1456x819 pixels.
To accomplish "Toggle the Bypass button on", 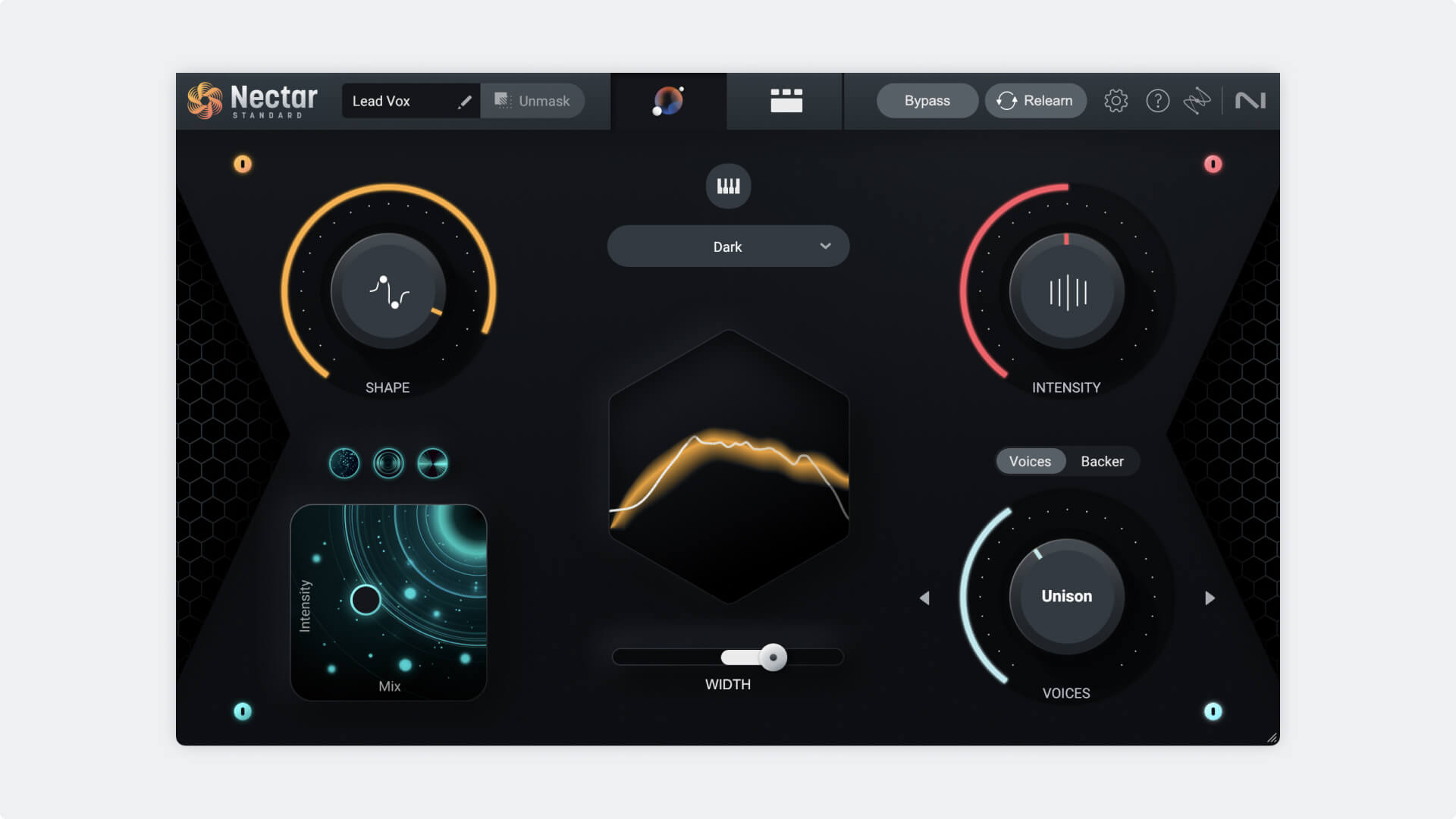I will click(927, 100).
